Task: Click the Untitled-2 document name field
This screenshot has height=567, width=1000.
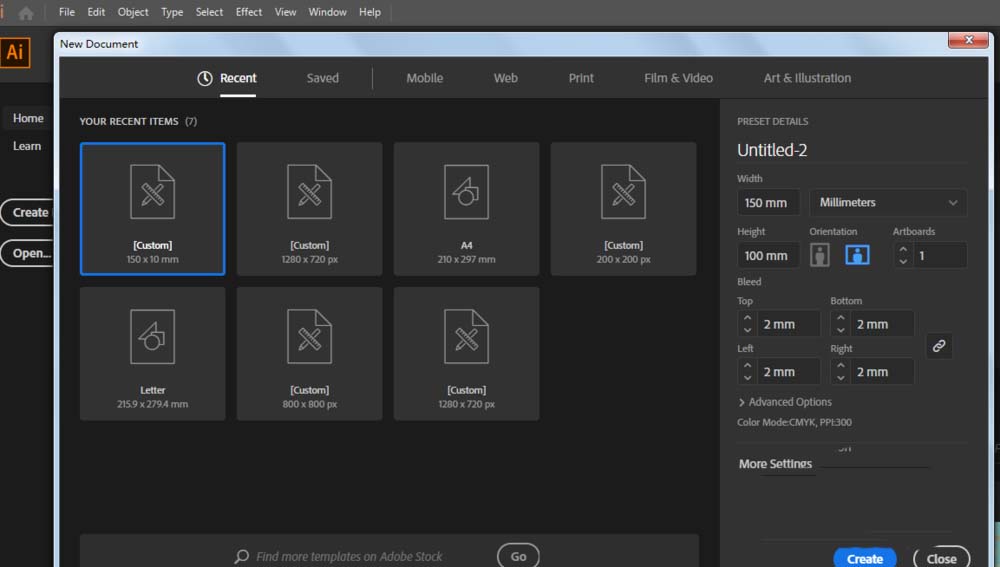Action: tap(851, 151)
